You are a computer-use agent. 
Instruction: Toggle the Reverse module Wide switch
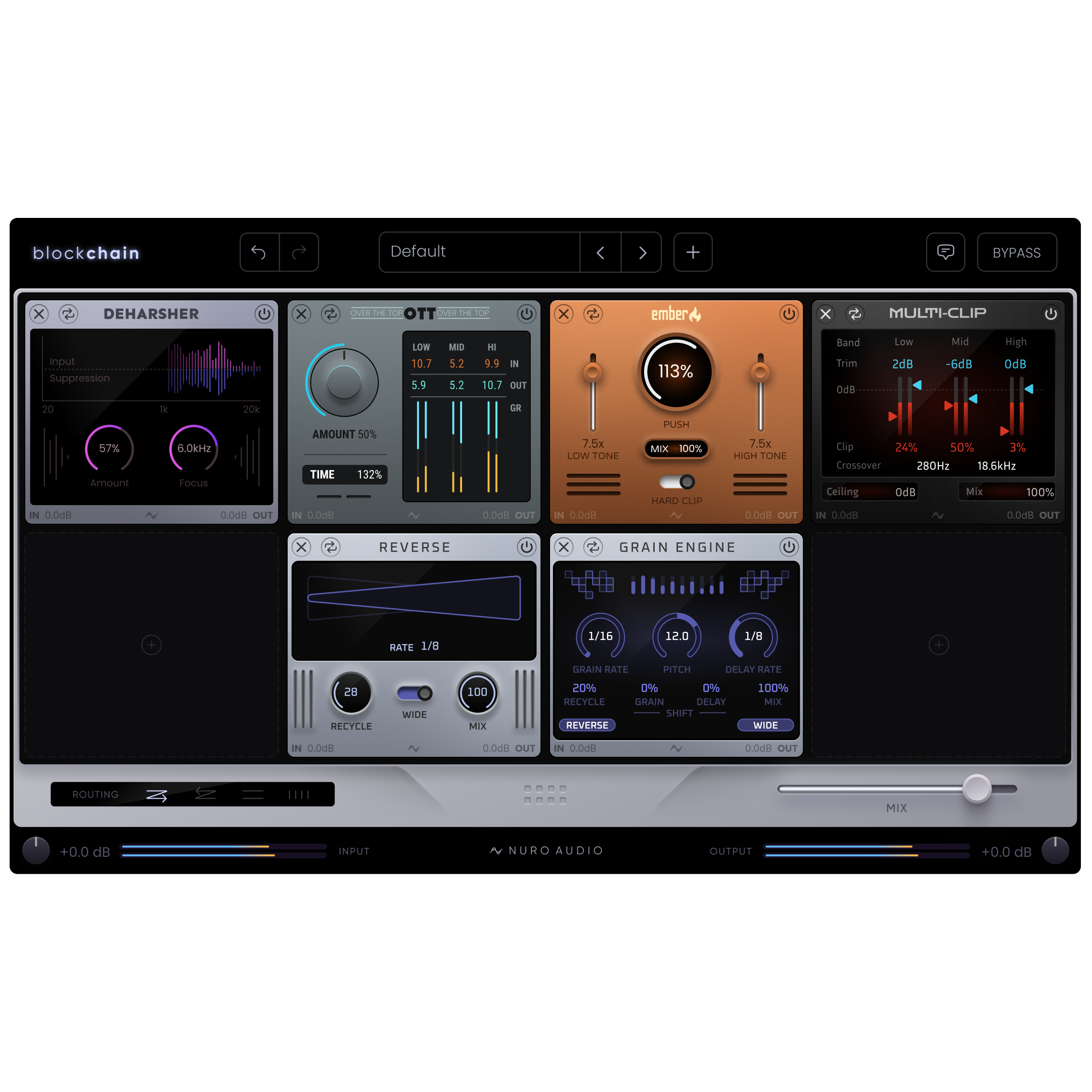[x=415, y=693]
